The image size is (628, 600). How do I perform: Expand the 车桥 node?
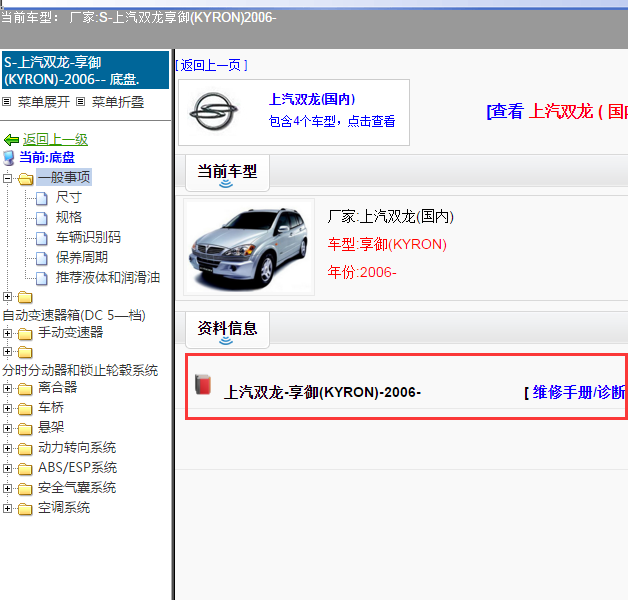[x=7, y=409]
